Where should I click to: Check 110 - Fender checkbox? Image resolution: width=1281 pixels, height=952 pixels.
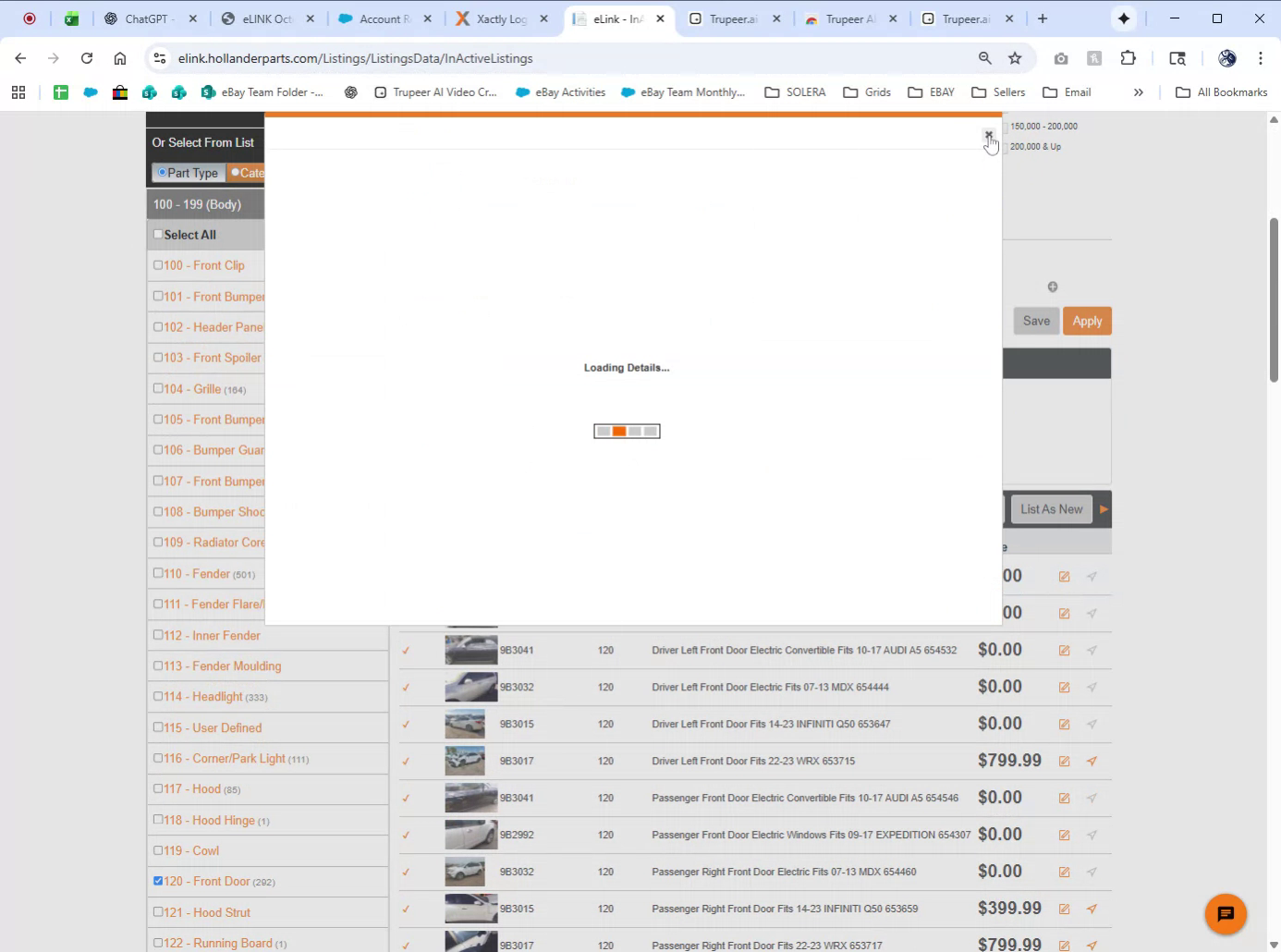pyautogui.click(x=158, y=573)
